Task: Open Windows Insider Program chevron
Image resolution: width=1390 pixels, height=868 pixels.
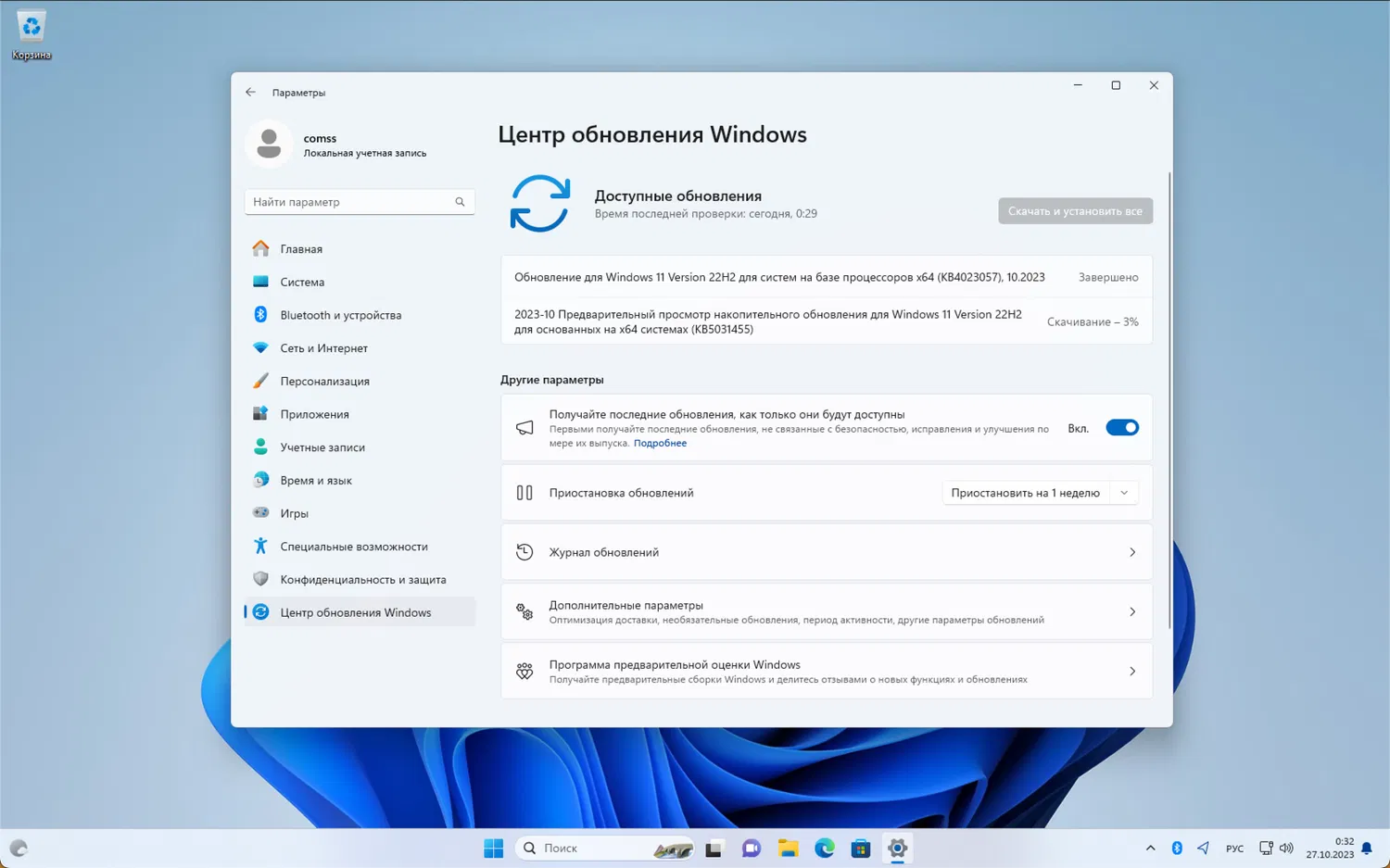Action: (1131, 672)
